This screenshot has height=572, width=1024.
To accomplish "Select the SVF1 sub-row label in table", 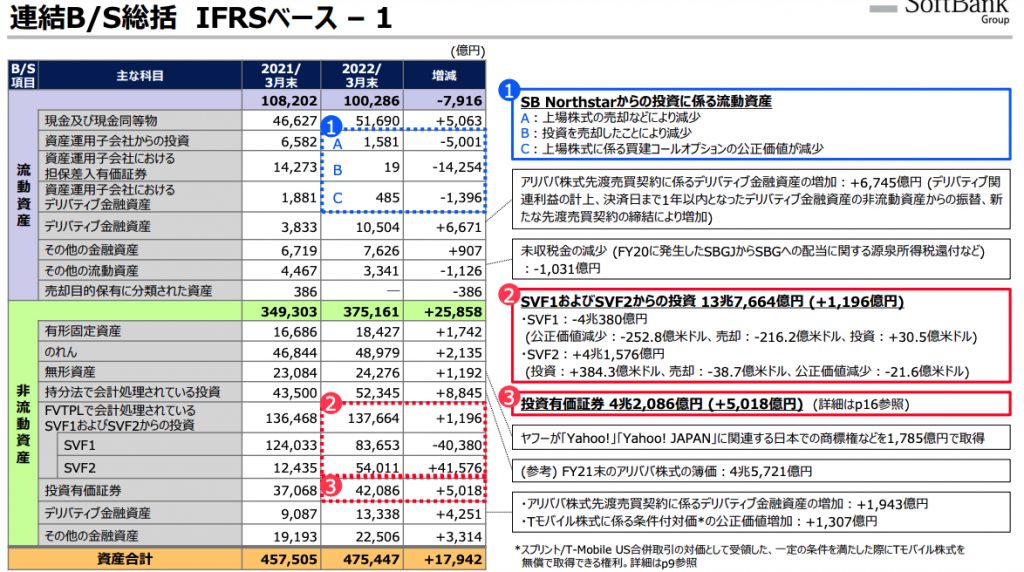I will point(79,446).
